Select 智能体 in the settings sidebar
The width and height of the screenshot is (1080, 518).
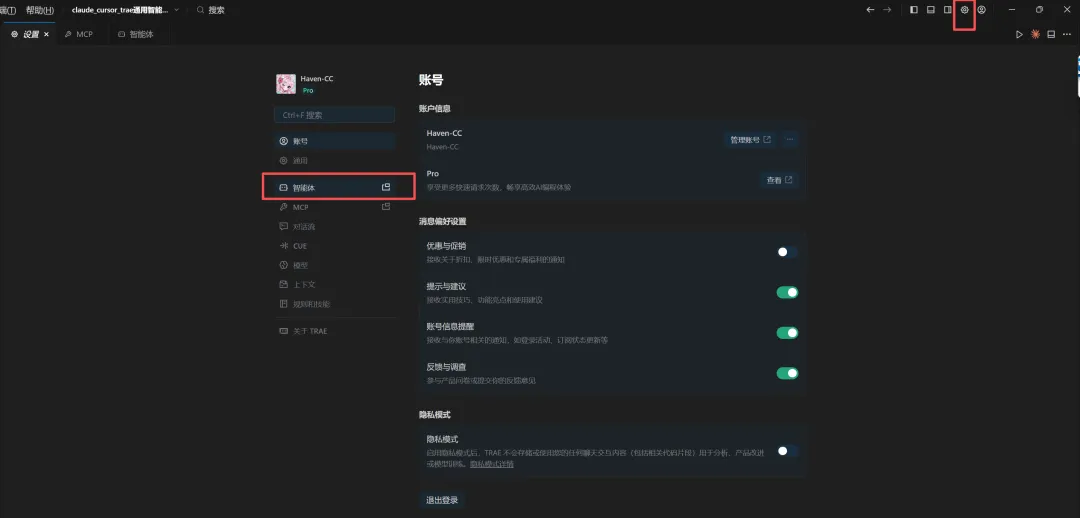334,187
